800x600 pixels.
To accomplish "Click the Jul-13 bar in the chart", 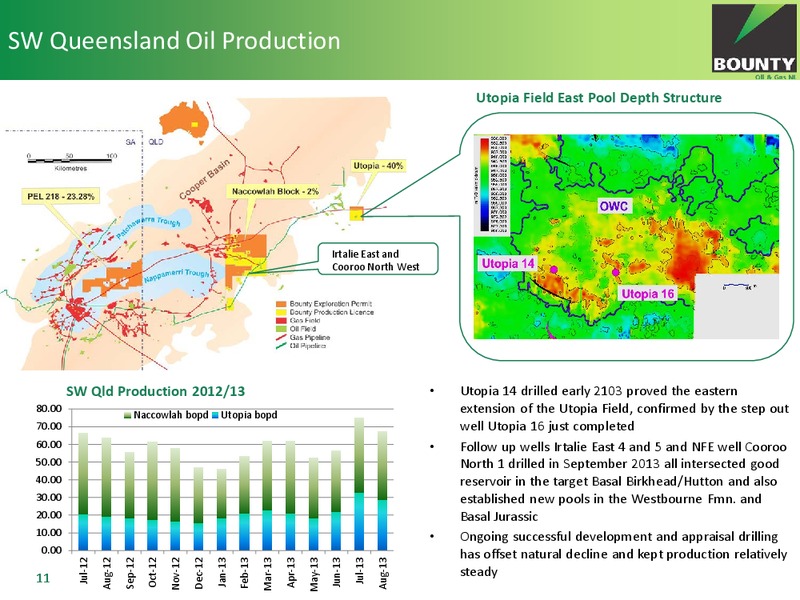I will click(359, 484).
